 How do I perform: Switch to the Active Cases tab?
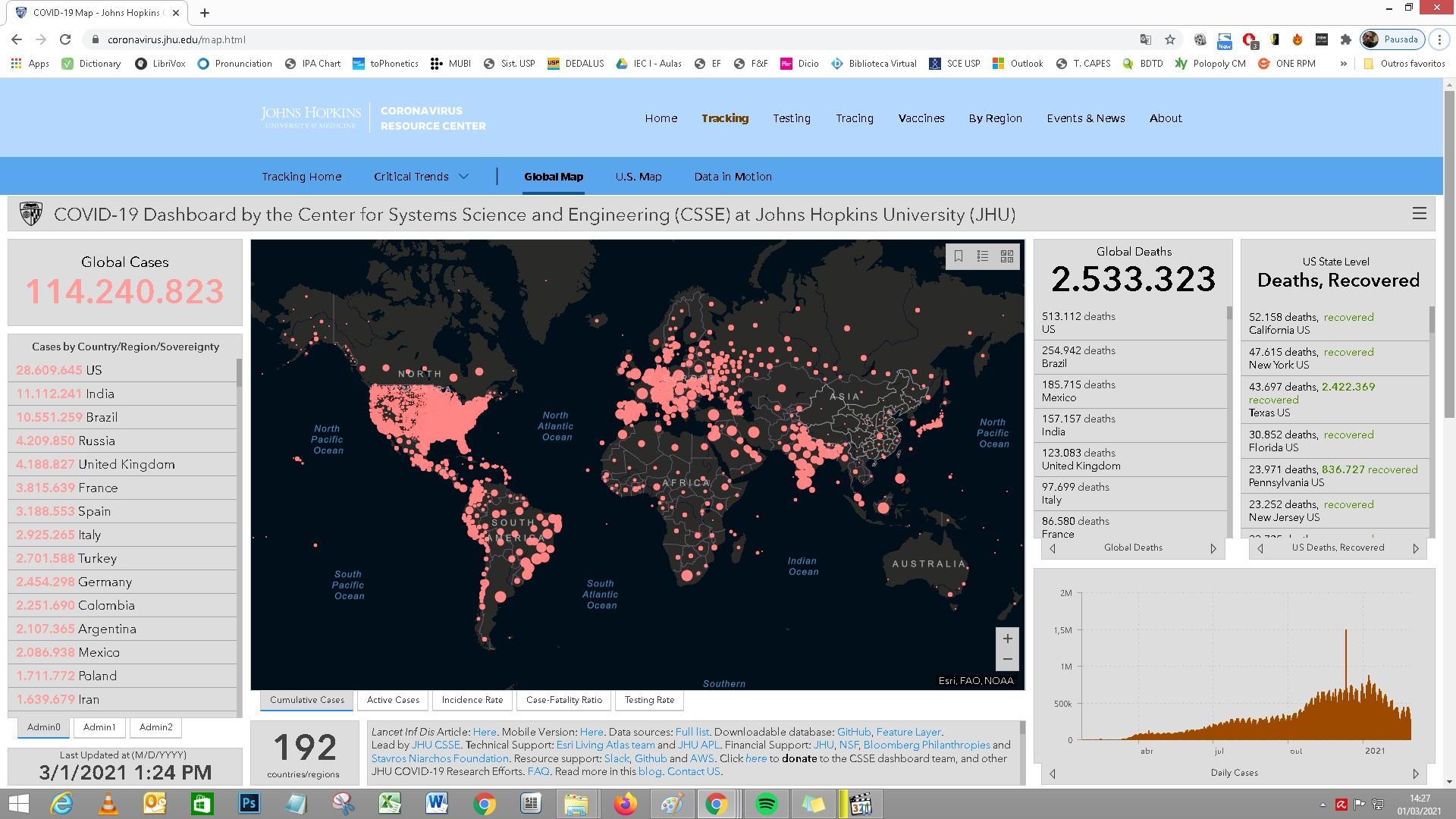tap(393, 700)
